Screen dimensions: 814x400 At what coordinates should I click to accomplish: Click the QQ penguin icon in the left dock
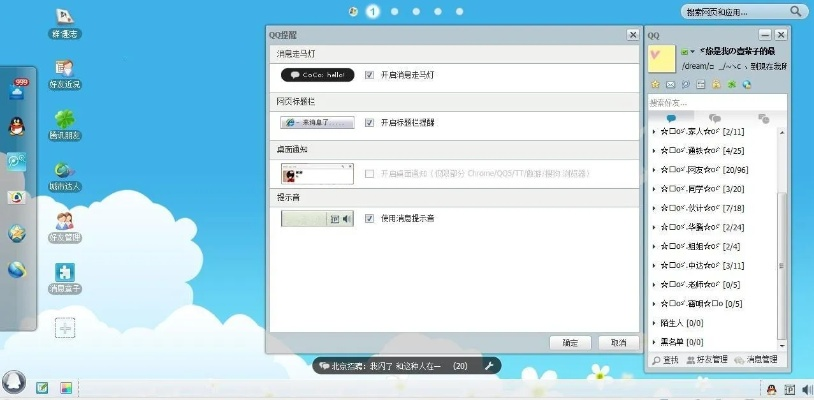click(17, 124)
